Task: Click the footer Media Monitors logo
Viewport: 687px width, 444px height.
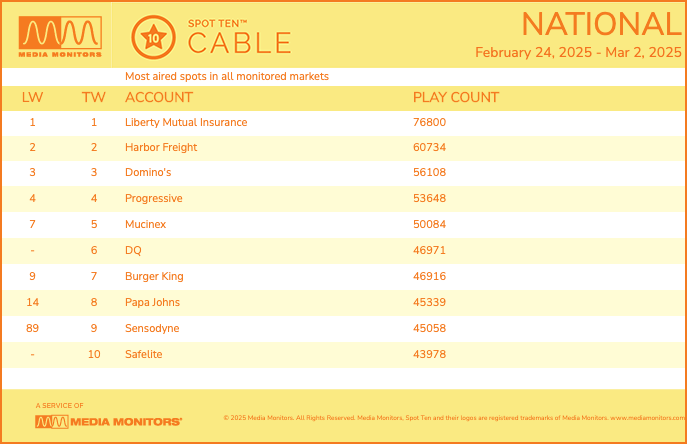Action: pyautogui.click(x=108, y=422)
